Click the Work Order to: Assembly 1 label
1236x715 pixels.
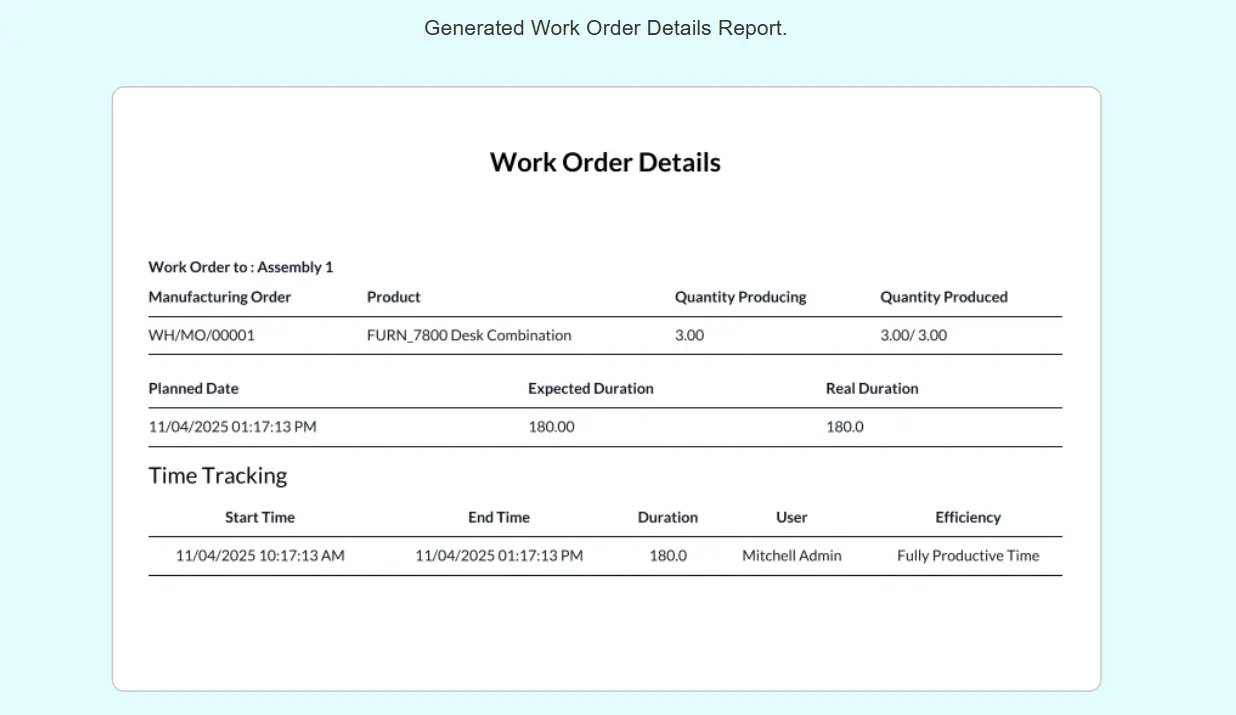point(240,267)
